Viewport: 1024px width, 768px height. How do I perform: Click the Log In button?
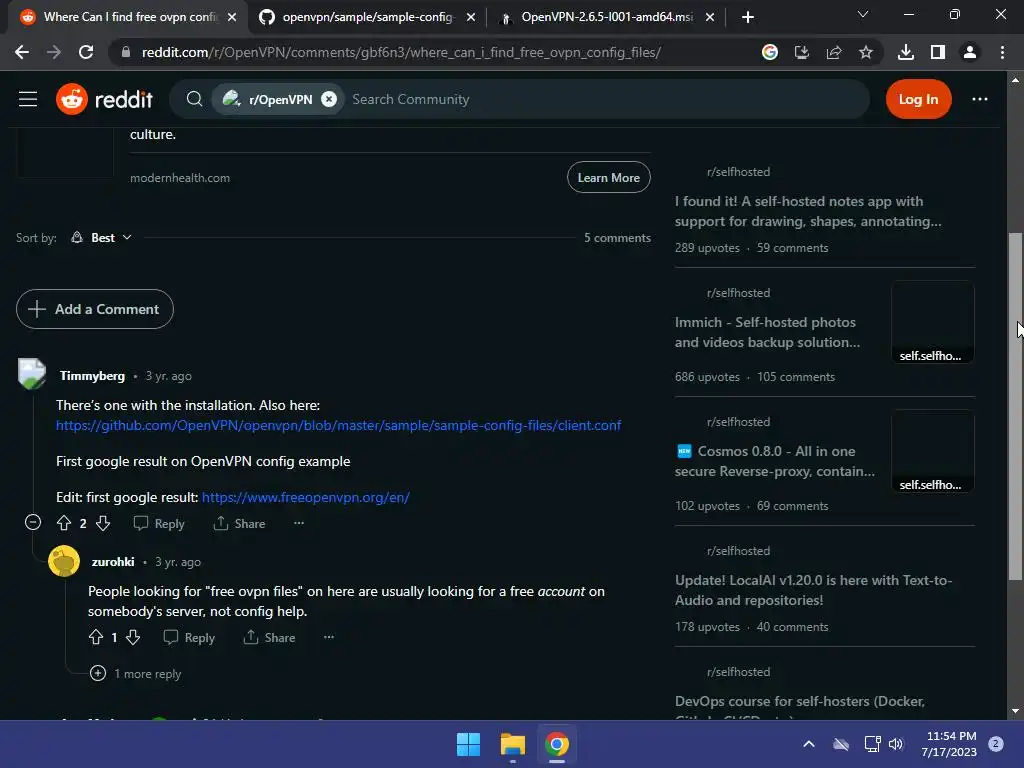(918, 99)
